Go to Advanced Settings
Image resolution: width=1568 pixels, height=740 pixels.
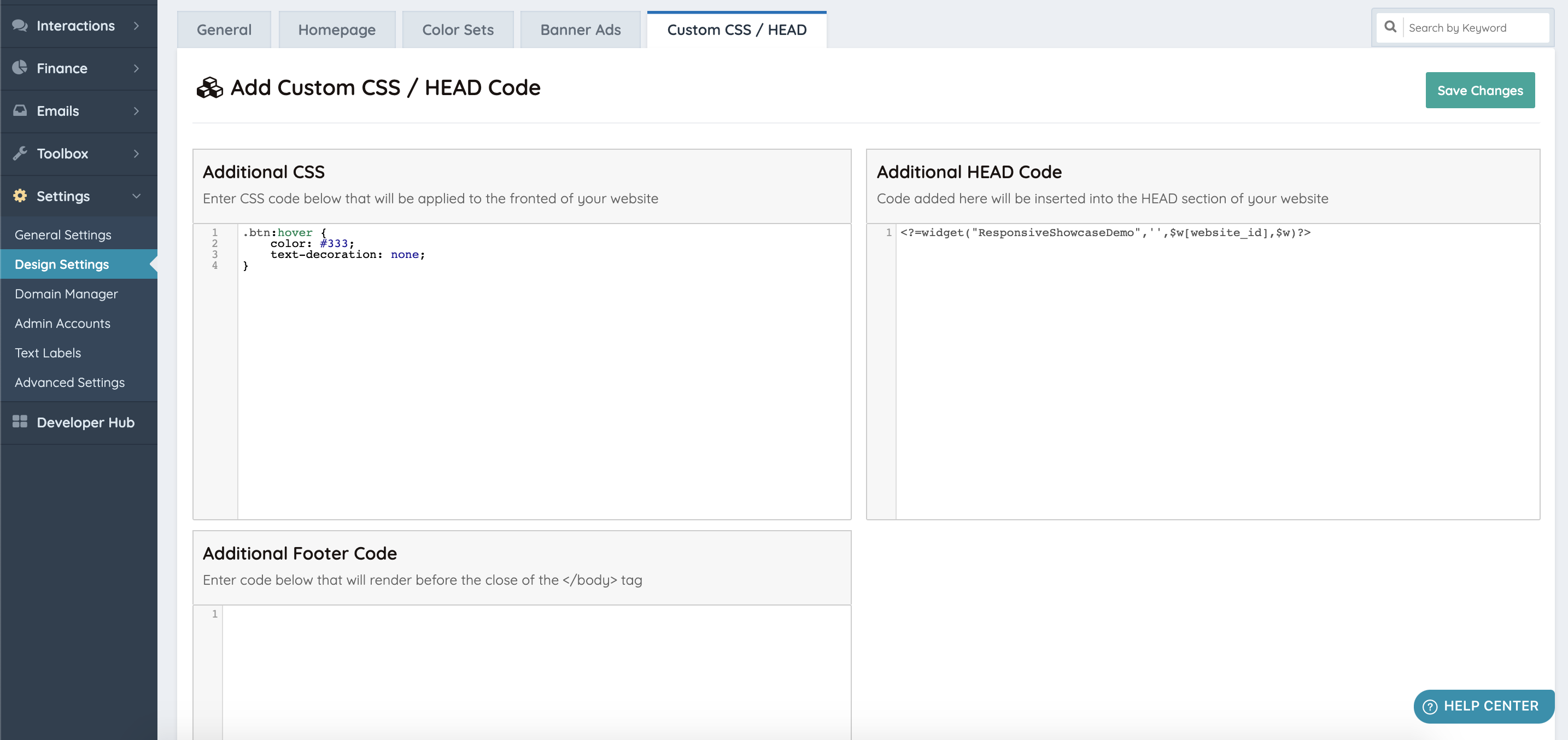click(69, 382)
